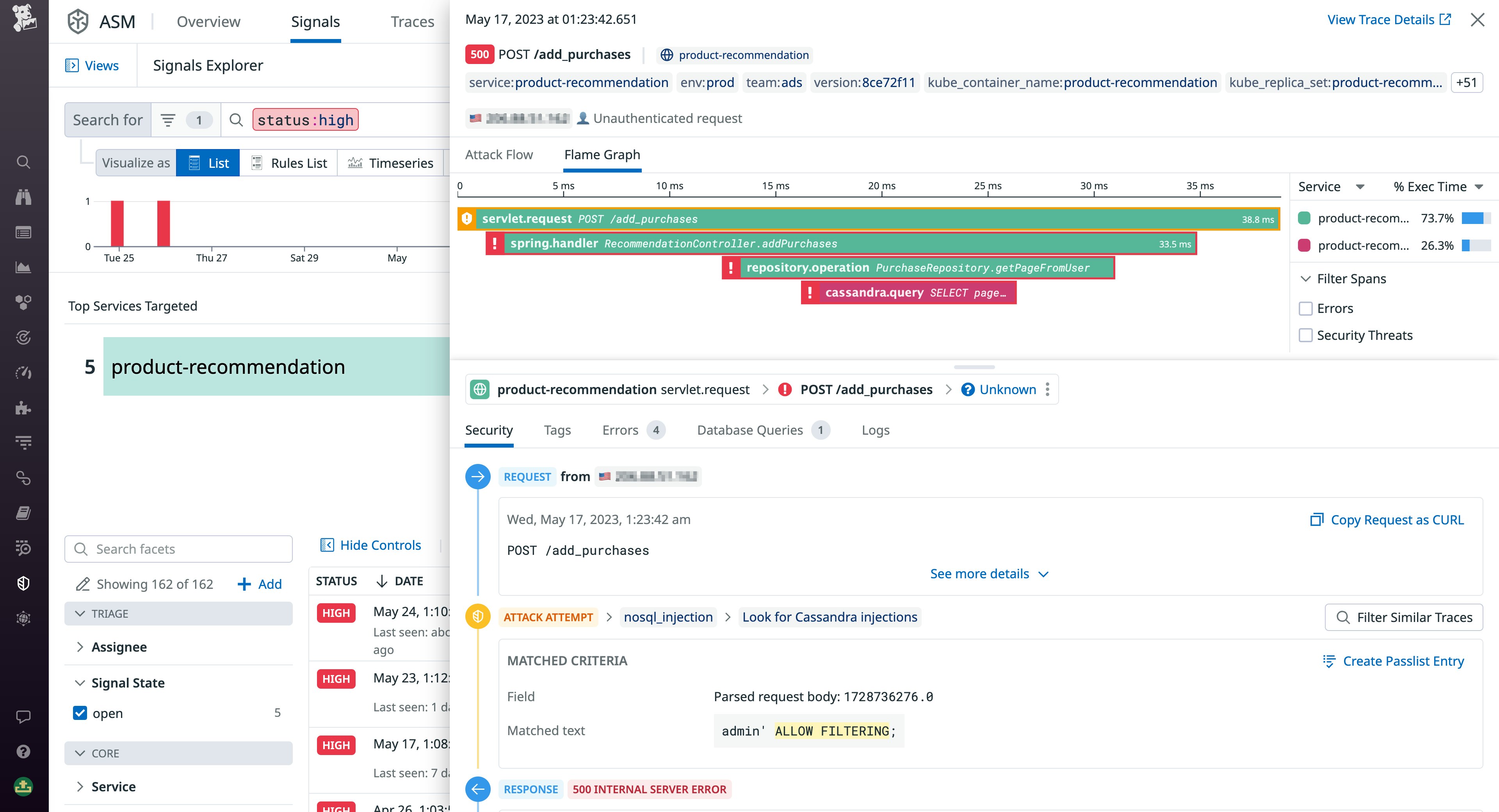Open the three-dot menu next to Unknown
Viewport: 1499px width, 812px height.
pyautogui.click(x=1047, y=389)
